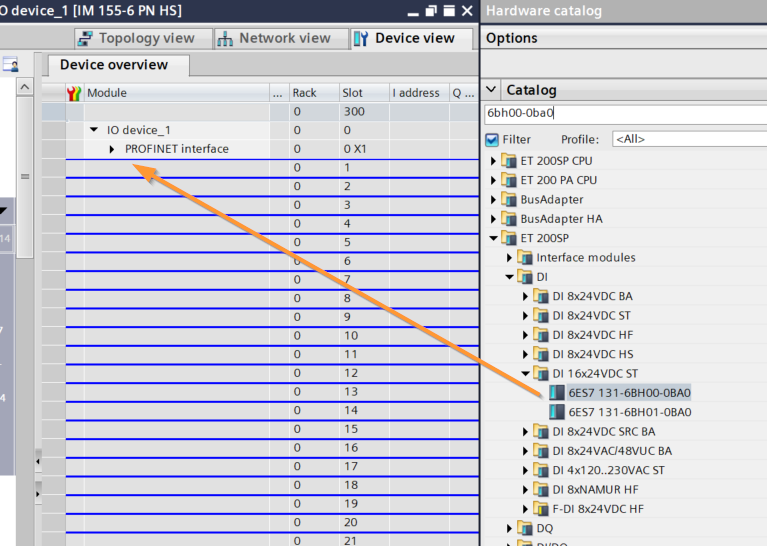
Task: Click the F-DI 8x24VDC HF folder icon
Action: 541,509
